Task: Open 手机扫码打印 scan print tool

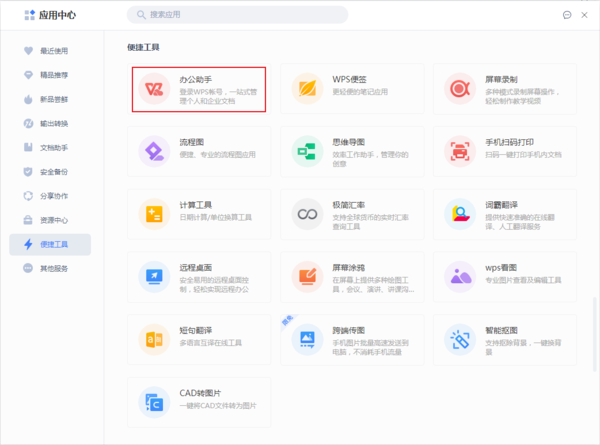Action: click(460, 151)
